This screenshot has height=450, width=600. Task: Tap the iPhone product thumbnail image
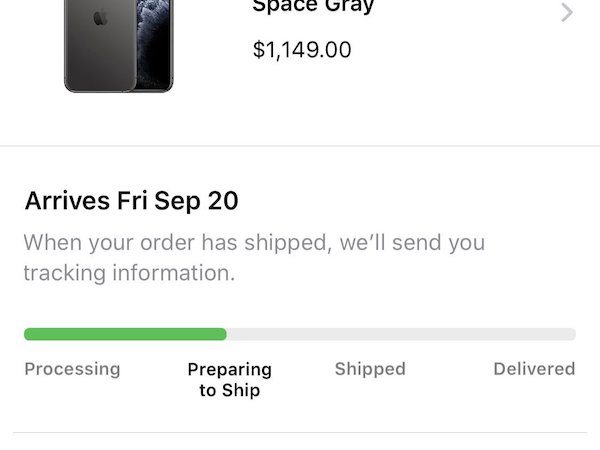pyautogui.click(x=119, y=45)
